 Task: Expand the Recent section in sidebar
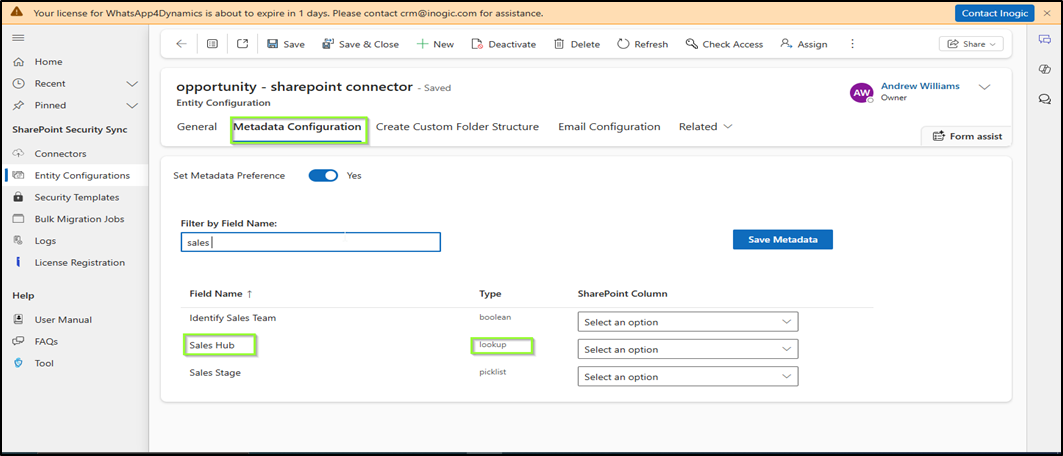132,83
